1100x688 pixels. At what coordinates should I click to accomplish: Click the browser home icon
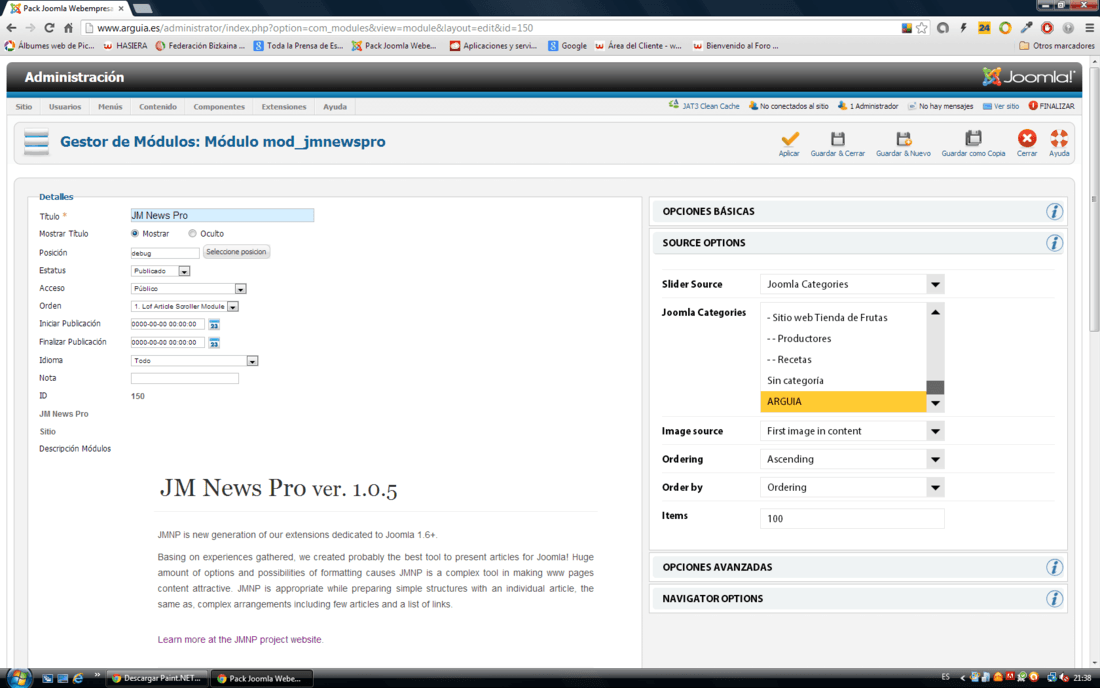click(x=68, y=28)
